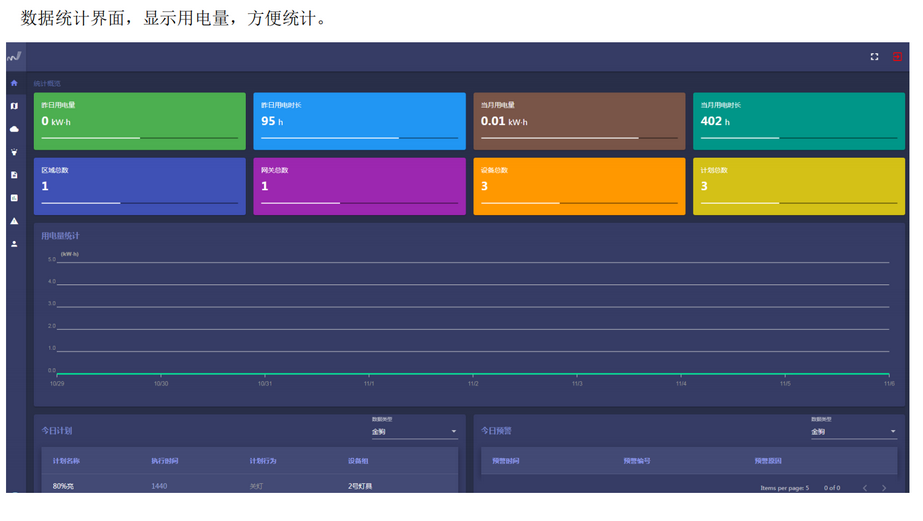Screen dimensions: 923x521
Task: Open the map icon in sidebar
Action: [14, 106]
